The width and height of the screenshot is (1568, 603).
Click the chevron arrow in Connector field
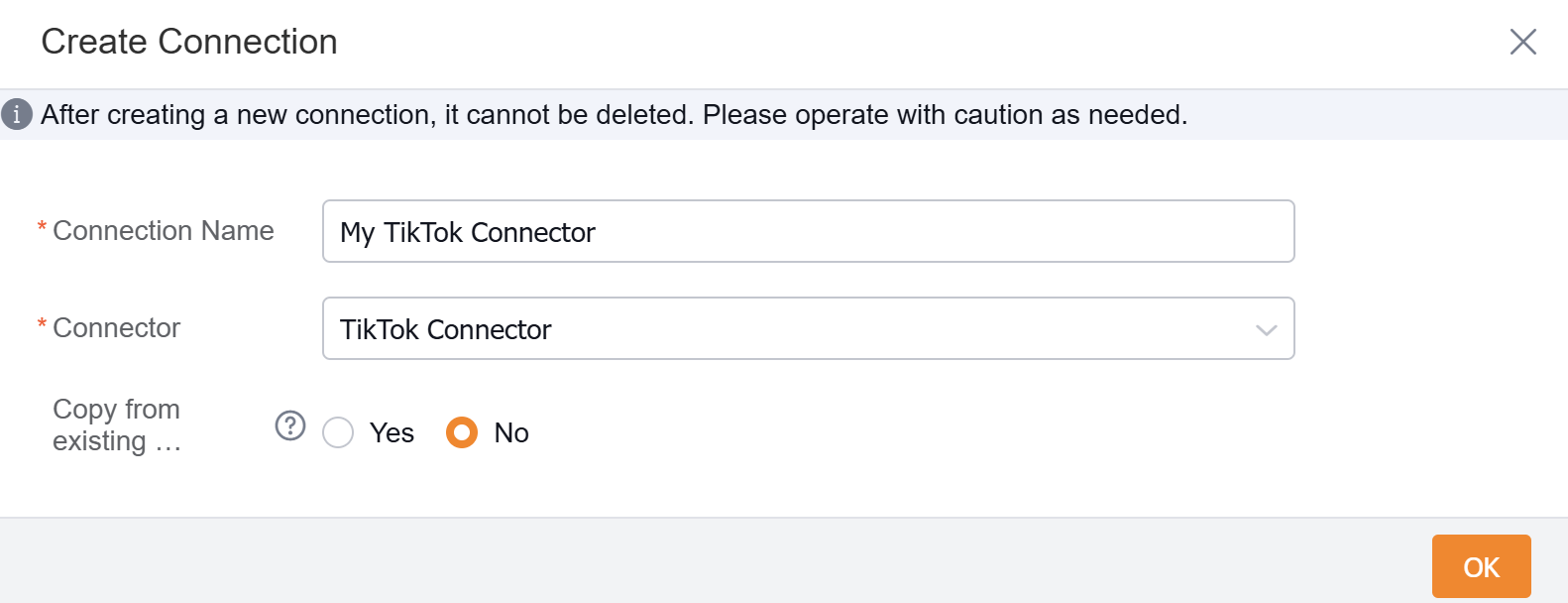(1266, 330)
